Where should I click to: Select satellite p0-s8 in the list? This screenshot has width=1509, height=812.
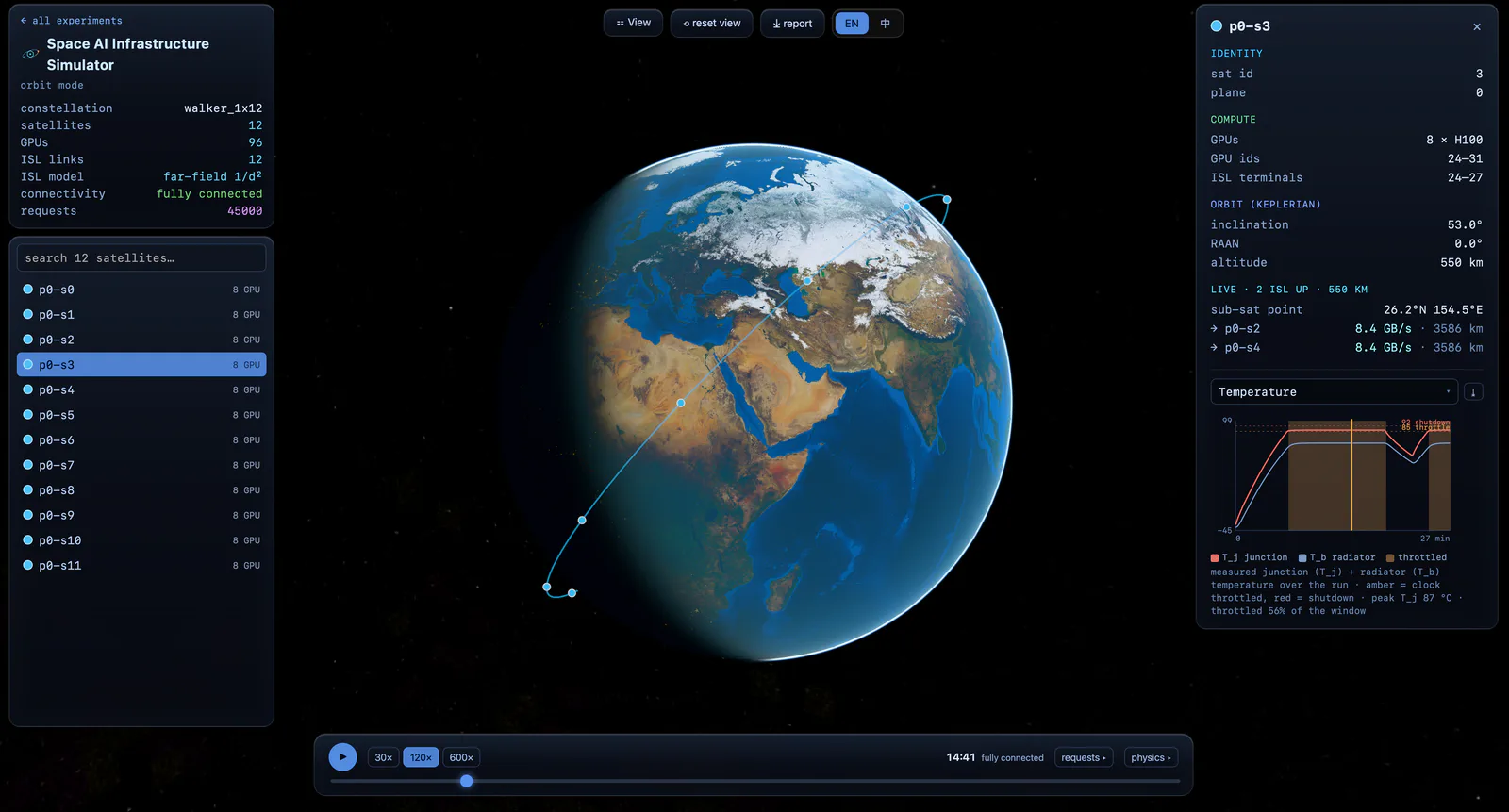141,490
